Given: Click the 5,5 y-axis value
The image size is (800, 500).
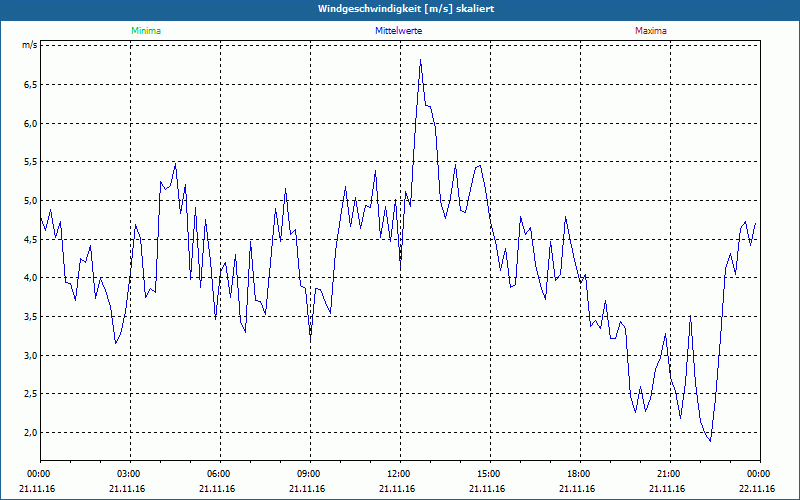Looking at the screenshot, I should [30, 162].
